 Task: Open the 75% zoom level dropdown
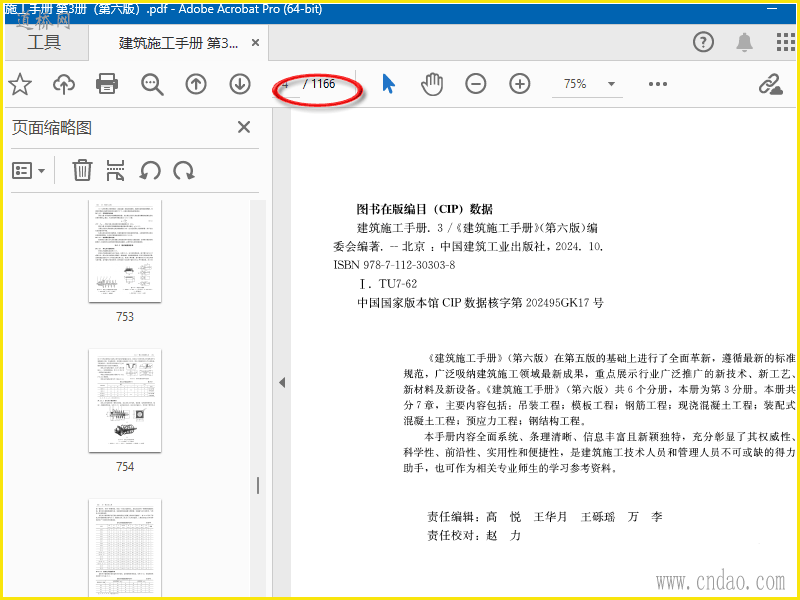point(588,84)
